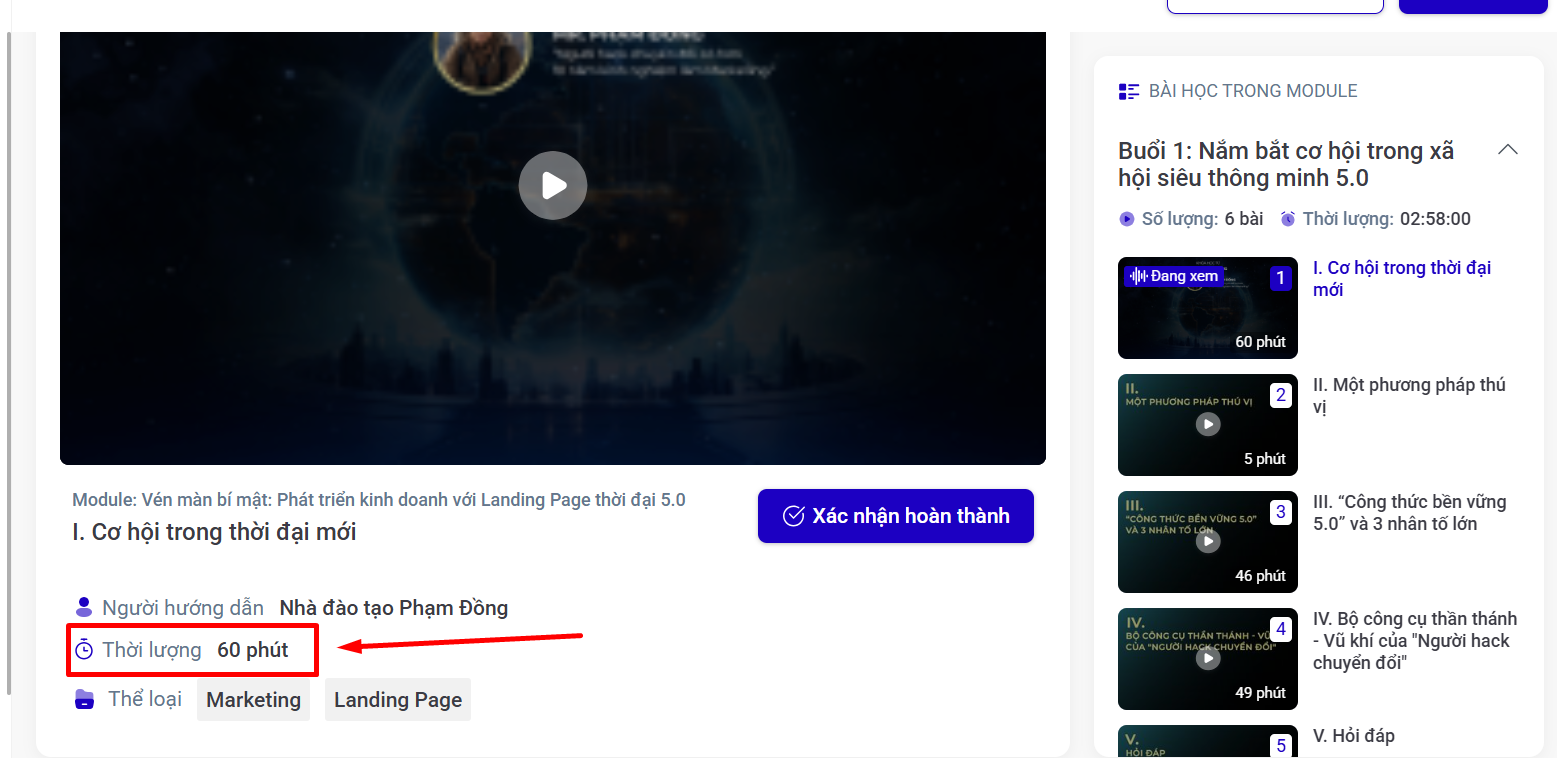This screenshot has height=758, width=1557.
Task: Click the lesson title below the video player
Action: tap(214, 532)
